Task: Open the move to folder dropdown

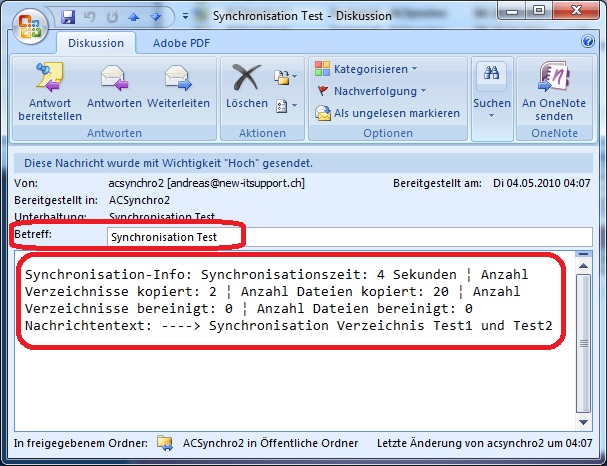Action: click(286, 77)
